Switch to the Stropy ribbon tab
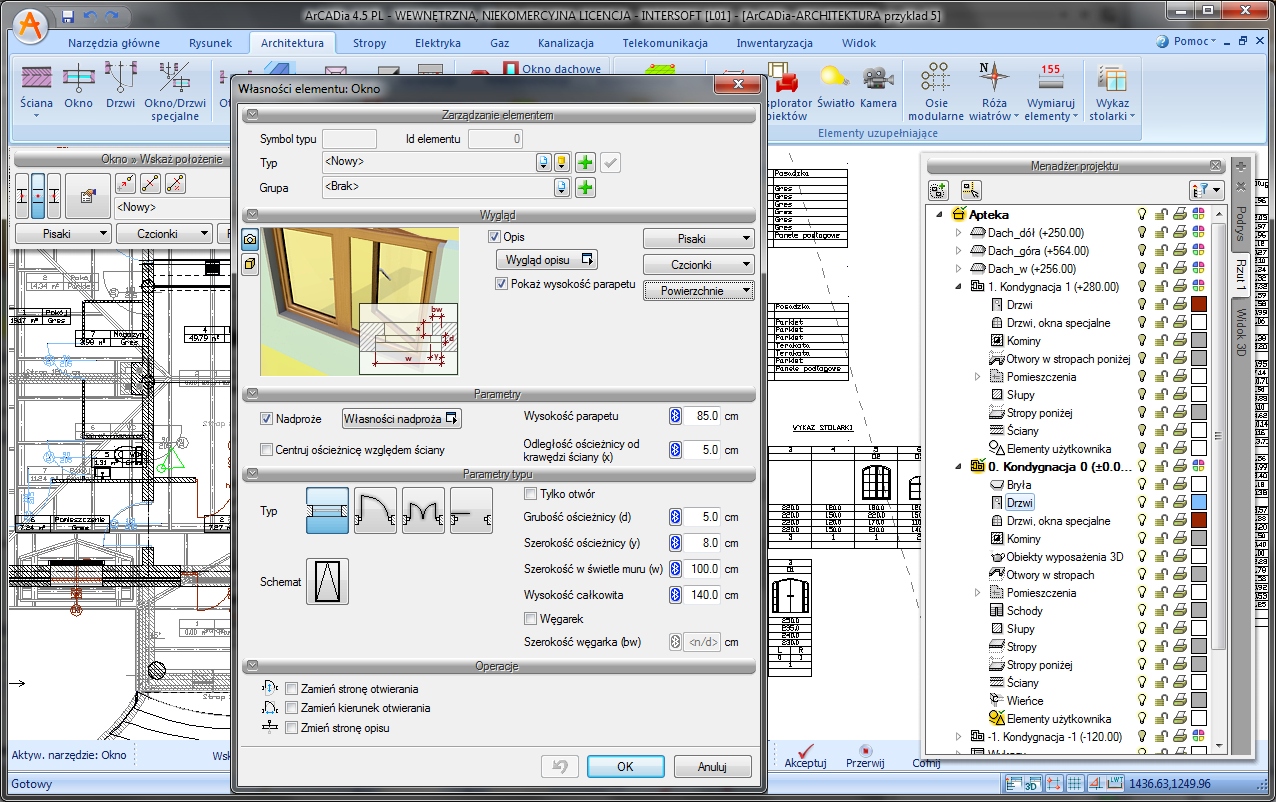This screenshot has width=1276, height=802. (x=369, y=43)
